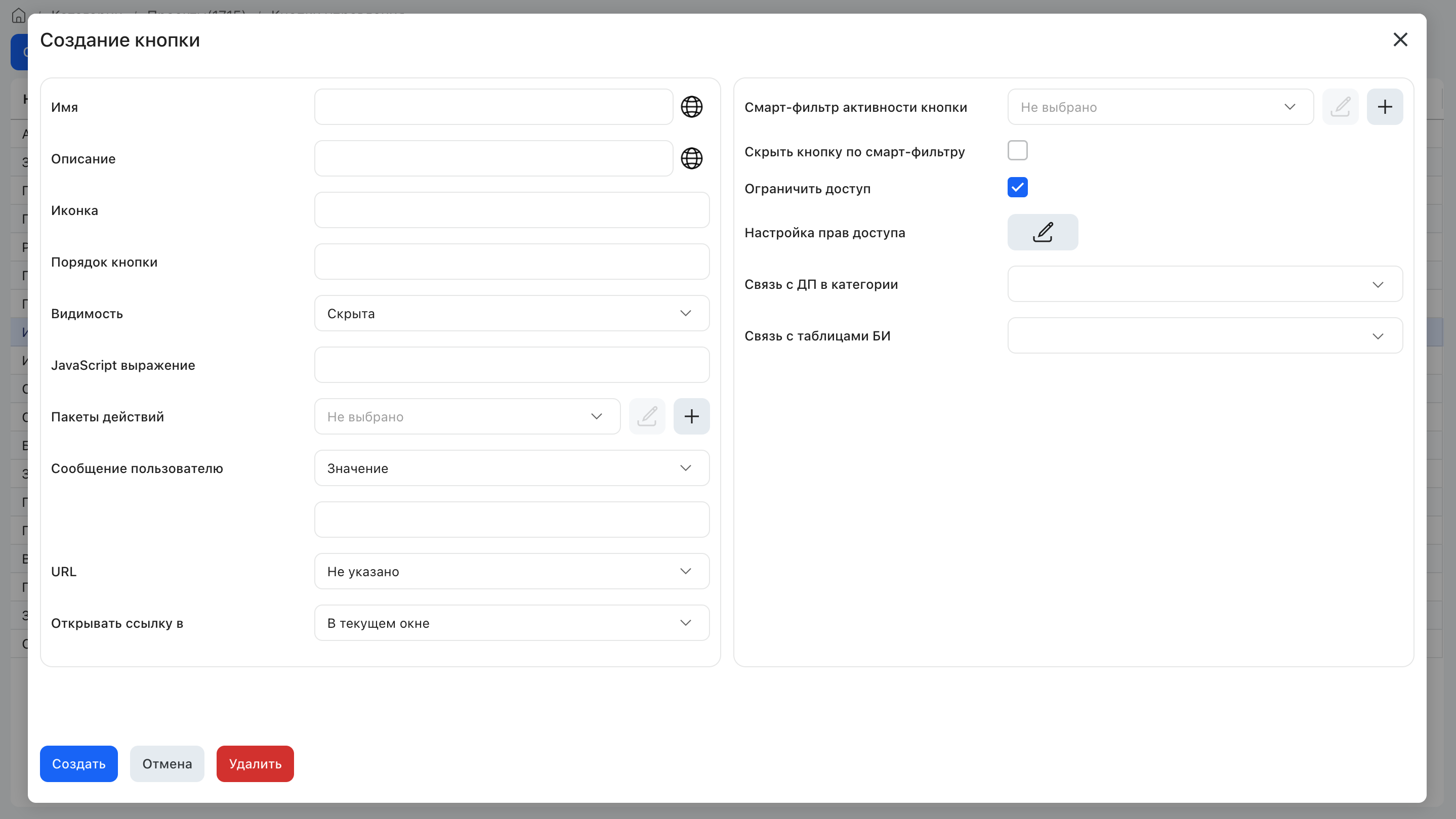Open the URL dropdown
Image resolution: width=1456 pixels, height=819 pixels.
pyautogui.click(x=512, y=571)
